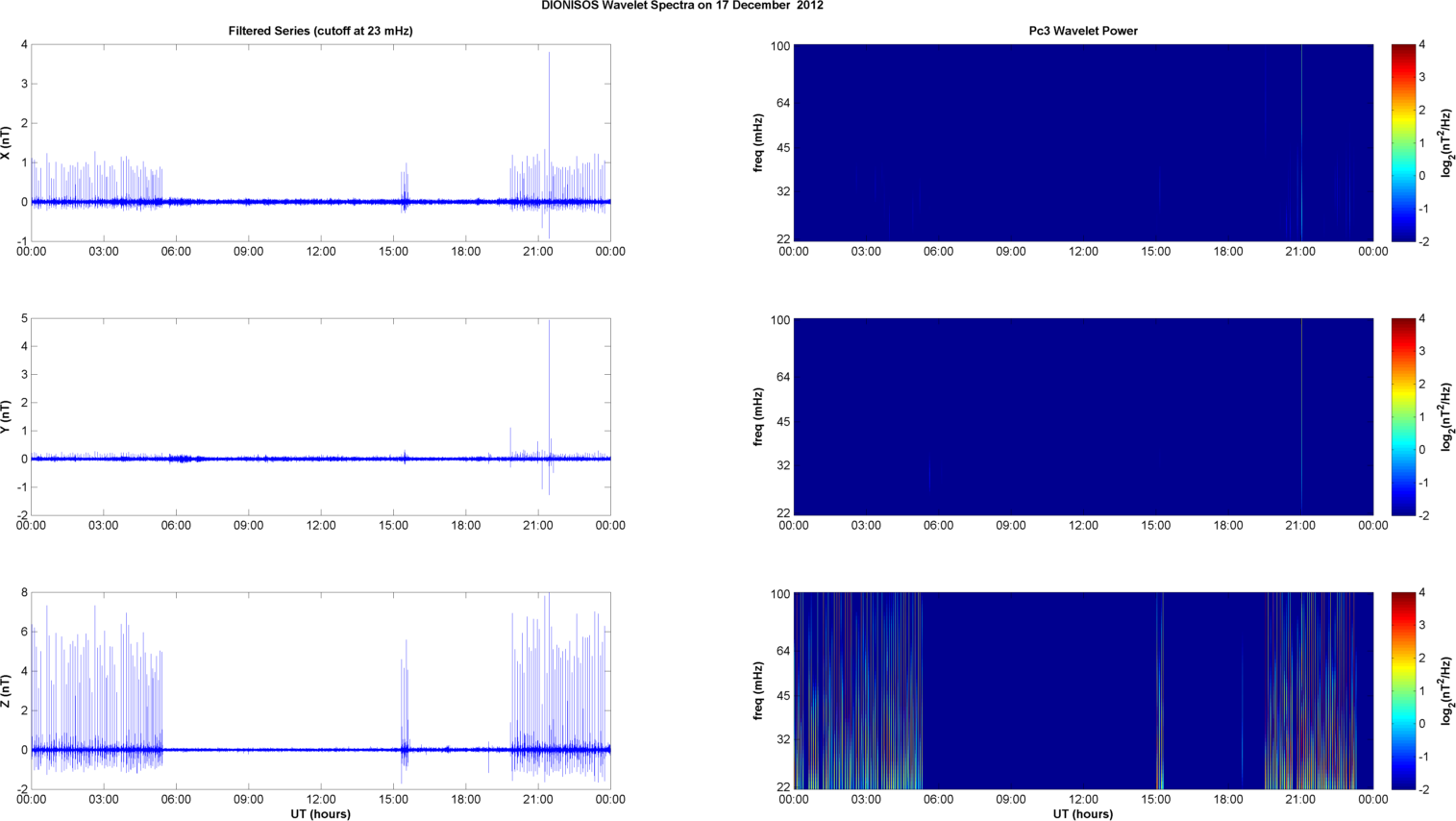The width and height of the screenshot is (1456, 821).
Task: Click the log2(nT²/Hz) label of middle colorbar
Action: point(1447,417)
